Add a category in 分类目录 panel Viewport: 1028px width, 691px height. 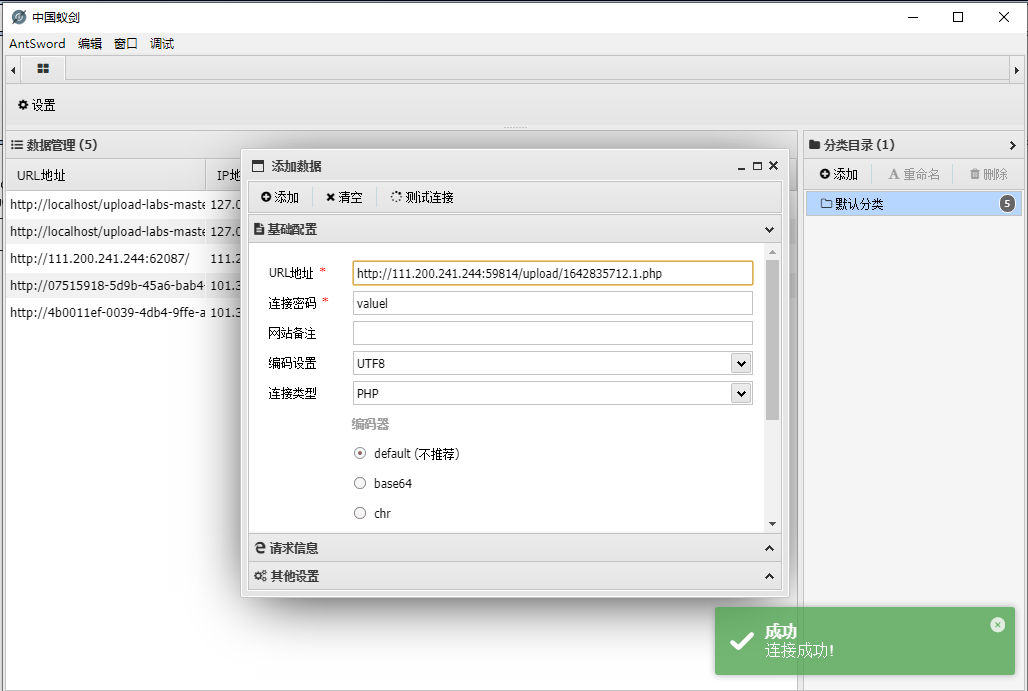(839, 174)
